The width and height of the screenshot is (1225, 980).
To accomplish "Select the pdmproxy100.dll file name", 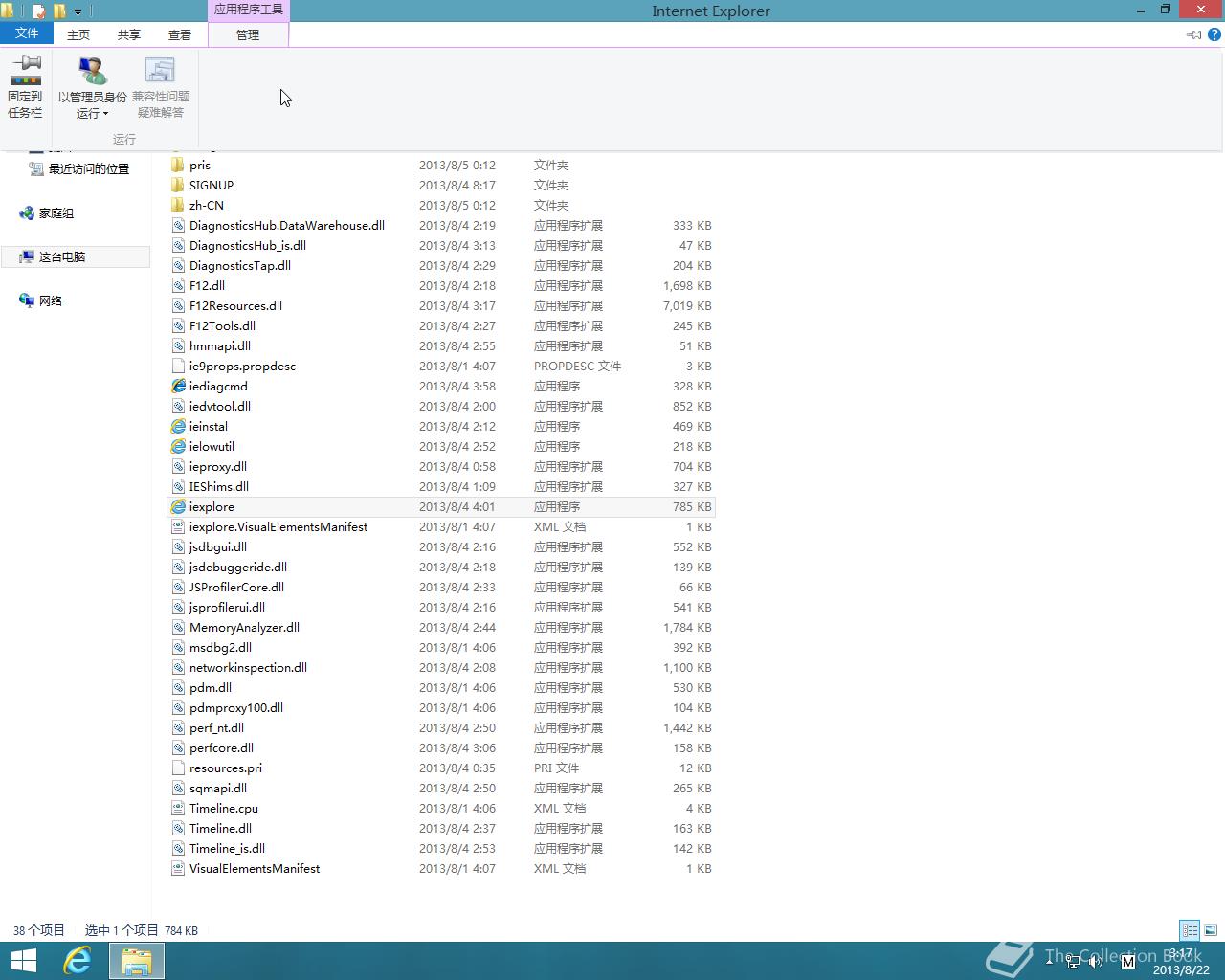I will click(x=236, y=708).
